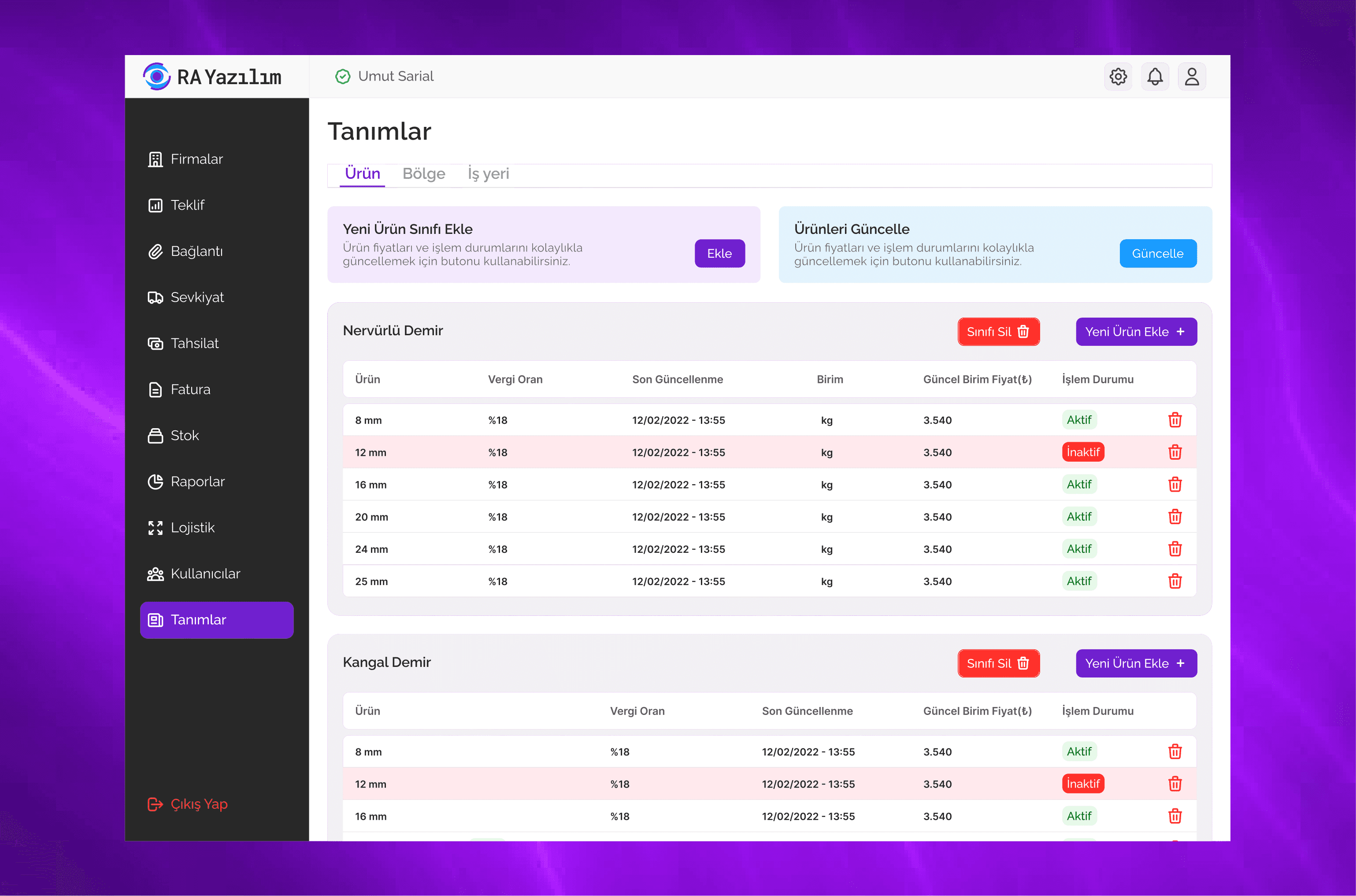Delete the inactive 12 mm Kangal Demir row
1356x896 pixels.
[1174, 783]
